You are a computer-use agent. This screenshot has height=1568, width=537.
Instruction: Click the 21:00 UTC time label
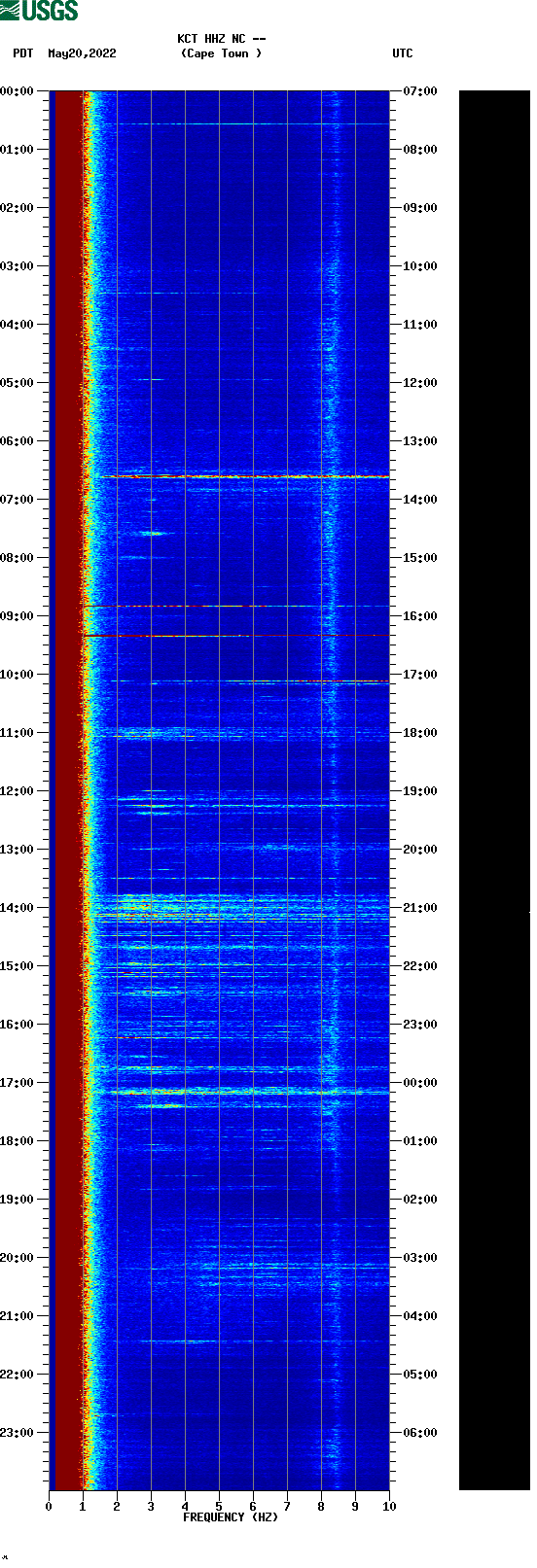[420, 908]
